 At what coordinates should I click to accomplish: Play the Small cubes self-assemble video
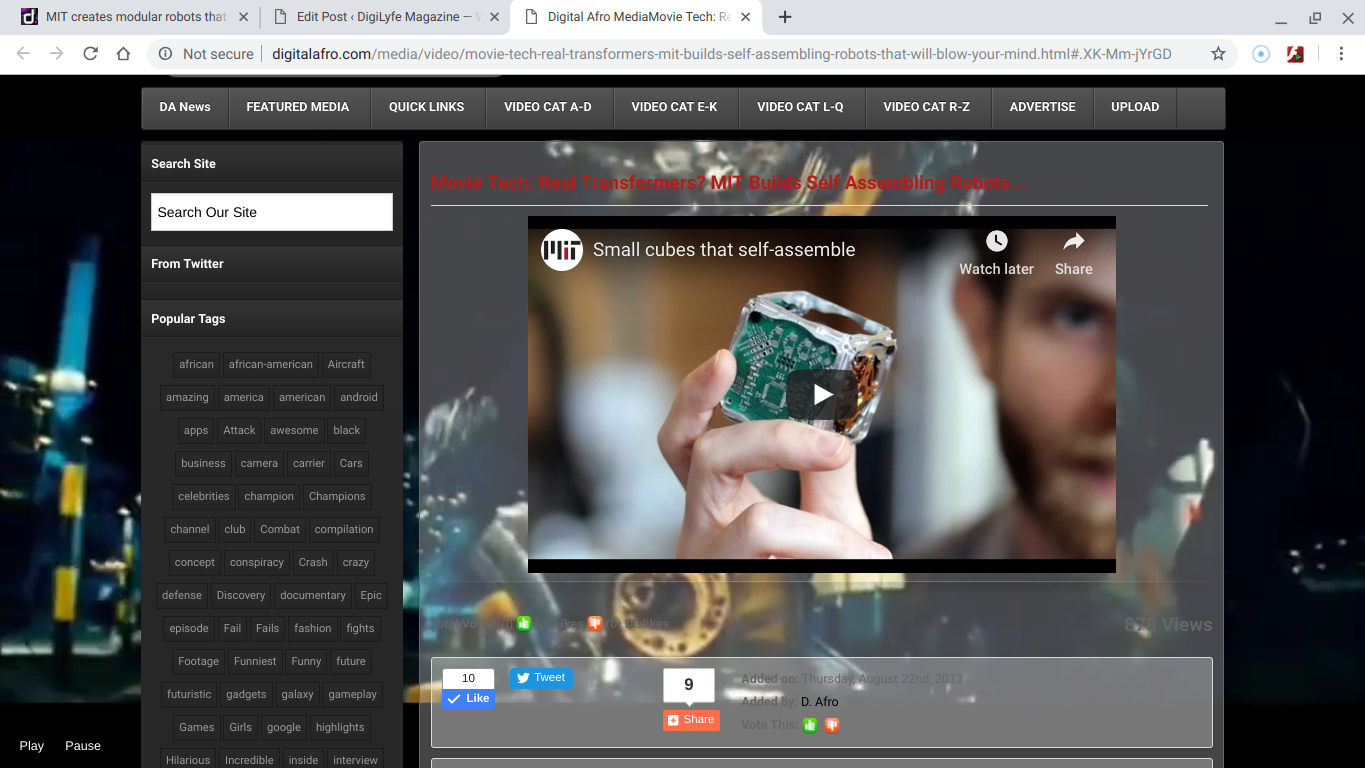(x=822, y=394)
